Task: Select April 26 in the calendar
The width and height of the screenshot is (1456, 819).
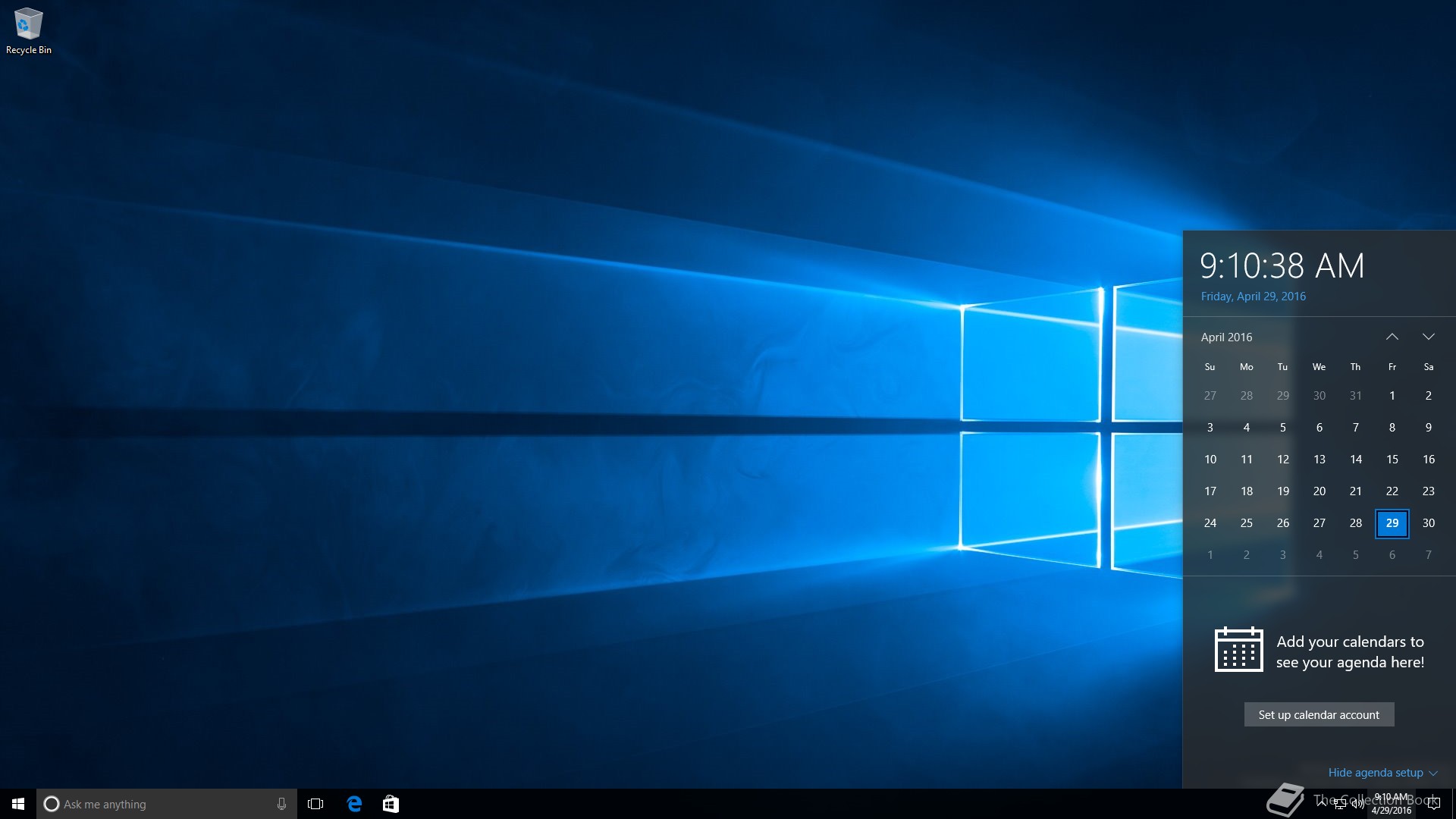Action: pos(1283,523)
